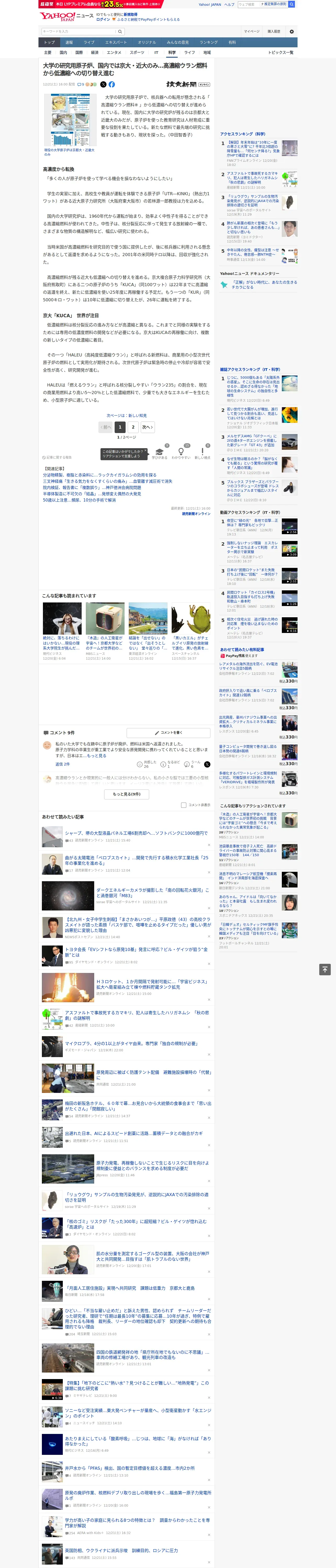Open the 購入履歴 link
The image size is (336, 1568).
274,32
